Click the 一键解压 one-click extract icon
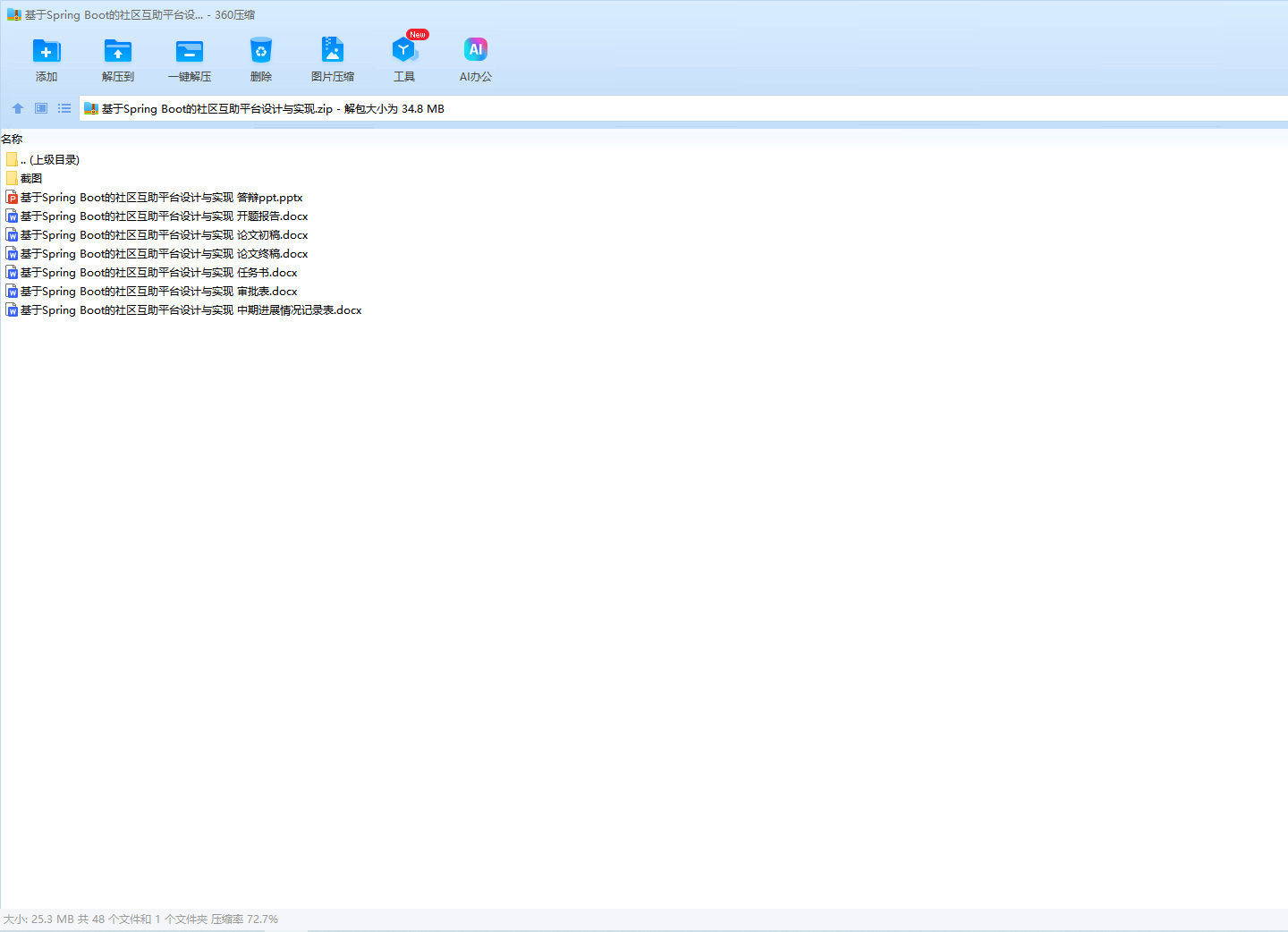This screenshot has width=1288, height=932. pyautogui.click(x=190, y=51)
